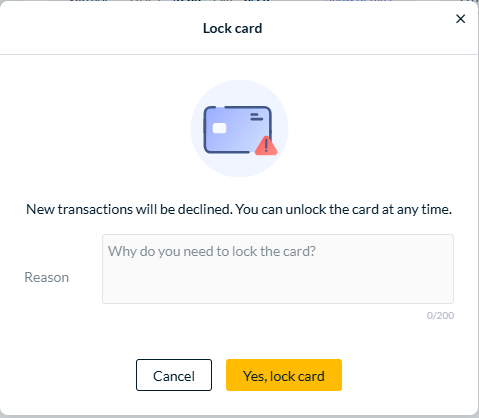
Task: Click the credit card illustration
Action: point(238,130)
